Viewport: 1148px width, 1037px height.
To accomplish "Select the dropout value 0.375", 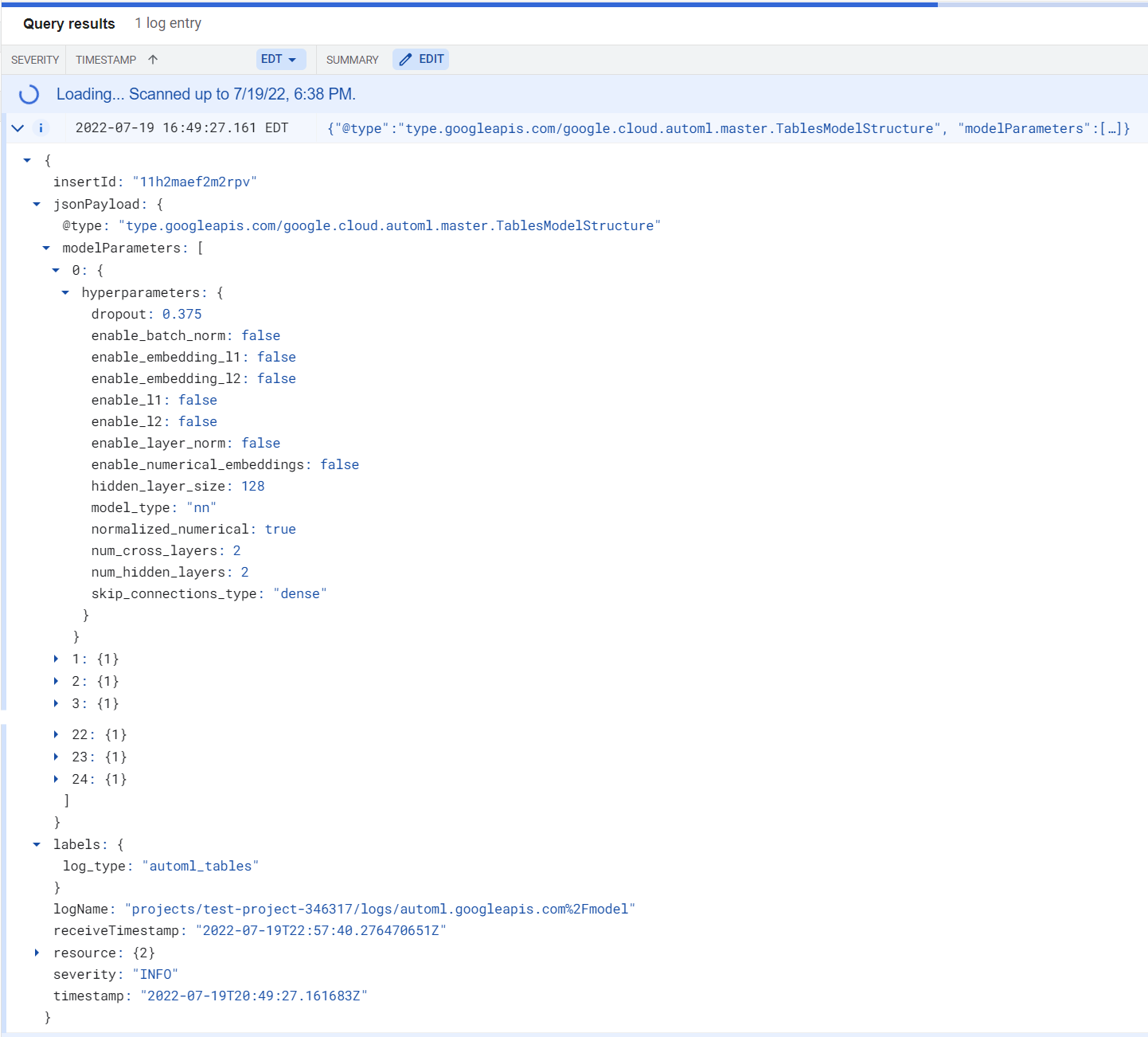I will tap(182, 314).
